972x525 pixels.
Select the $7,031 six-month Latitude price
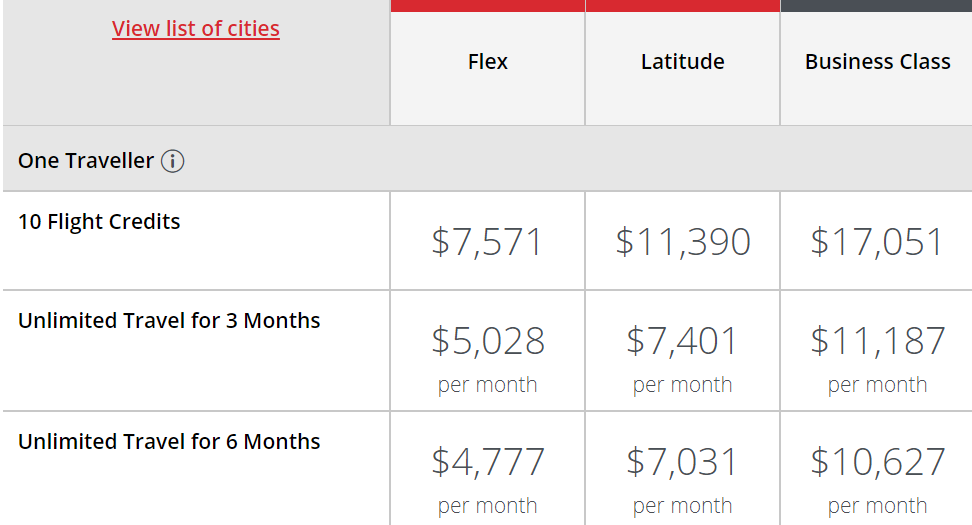tap(683, 462)
